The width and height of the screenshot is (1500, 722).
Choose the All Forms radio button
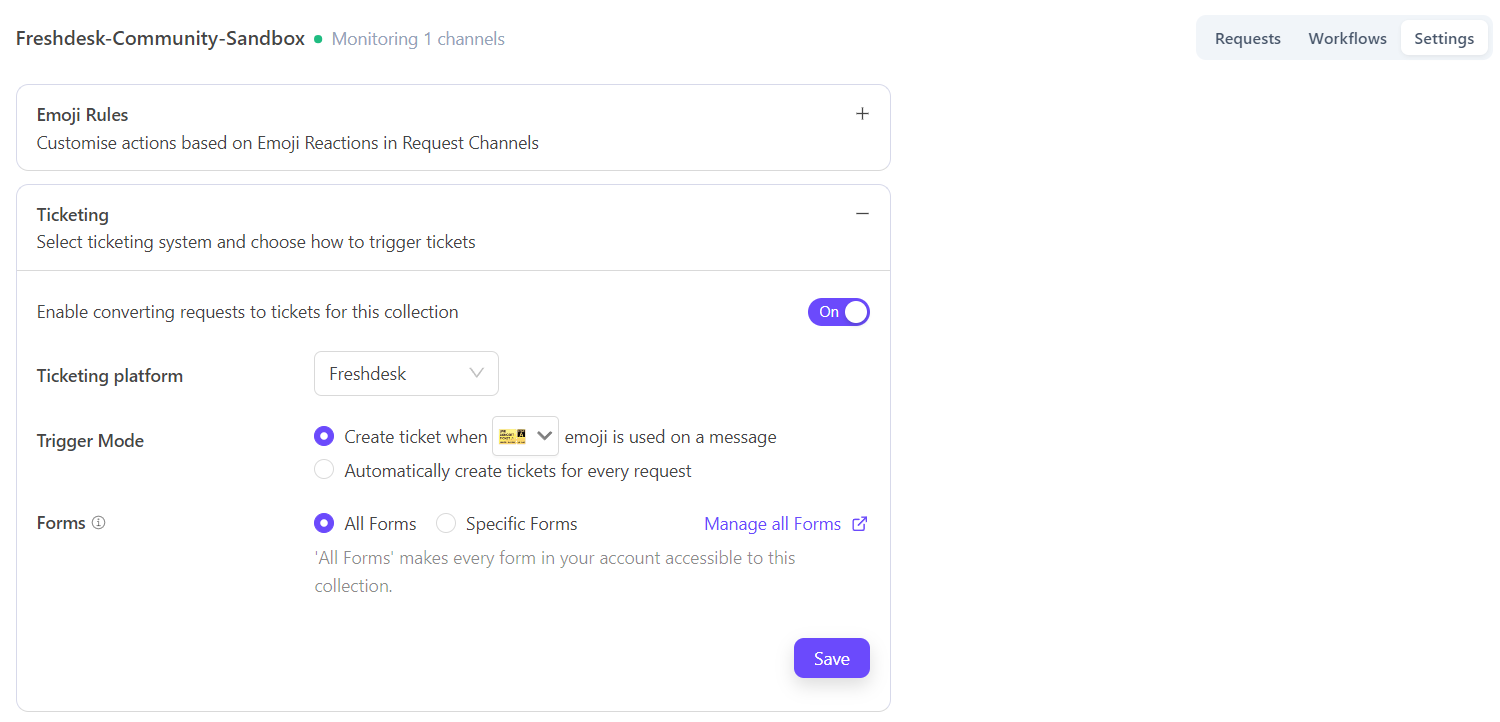(x=324, y=523)
